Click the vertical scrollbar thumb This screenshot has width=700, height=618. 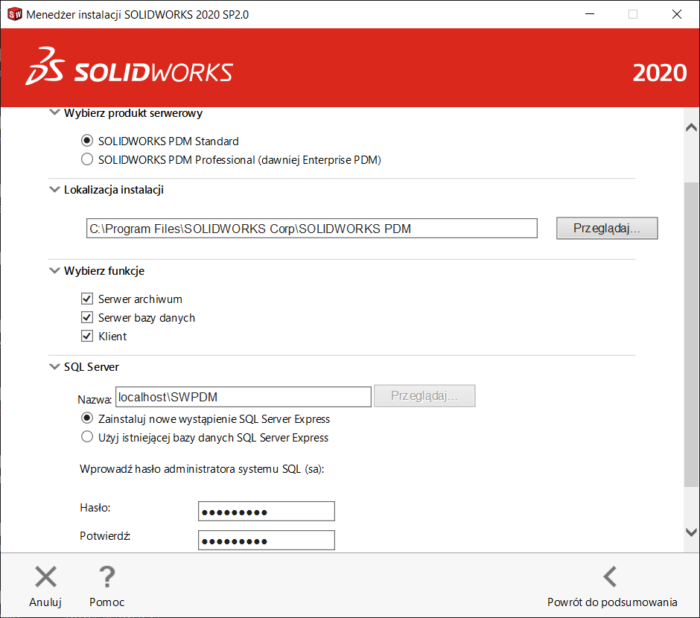[x=691, y=335]
